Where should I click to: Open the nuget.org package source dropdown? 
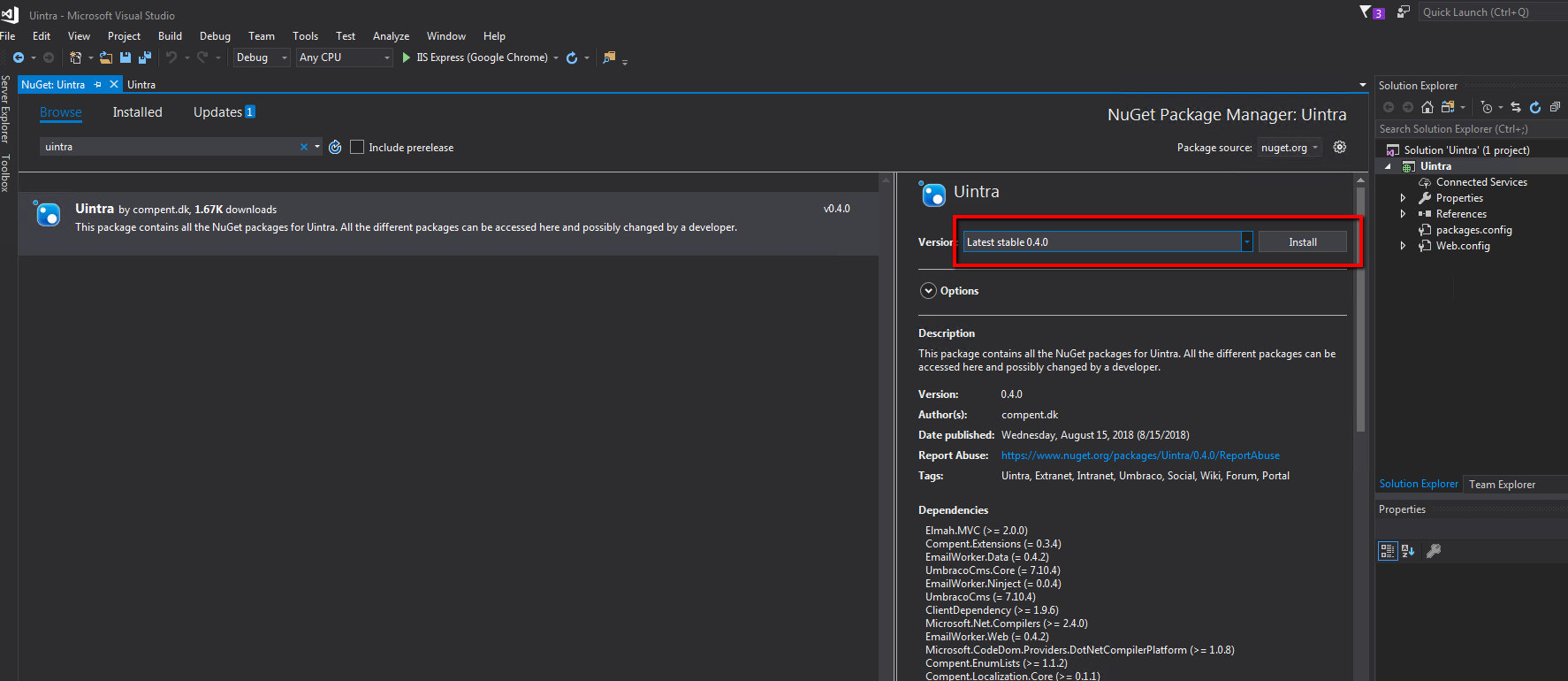[1289, 148]
